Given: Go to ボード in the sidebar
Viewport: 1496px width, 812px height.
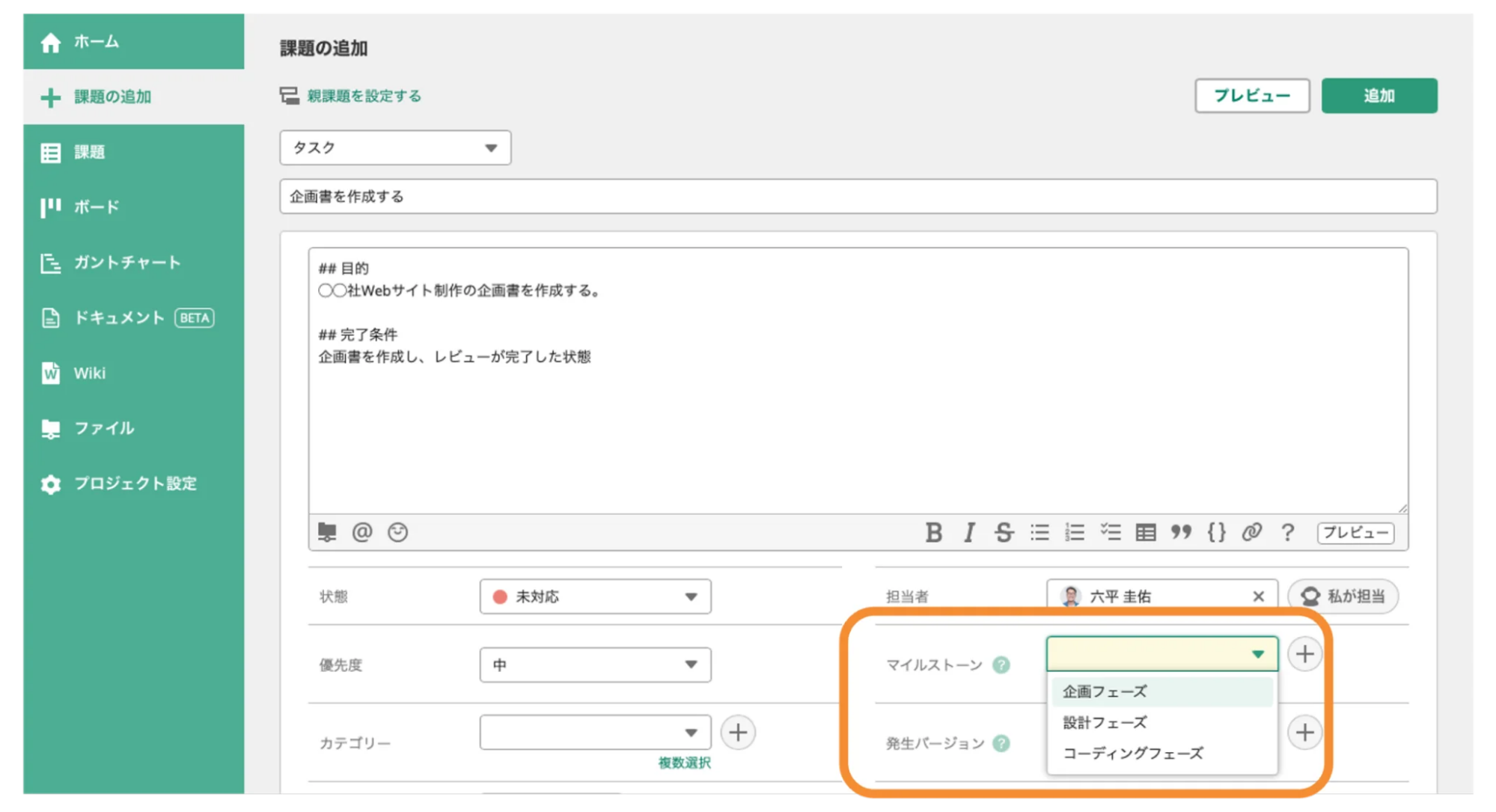Looking at the screenshot, I should pyautogui.click(x=133, y=207).
